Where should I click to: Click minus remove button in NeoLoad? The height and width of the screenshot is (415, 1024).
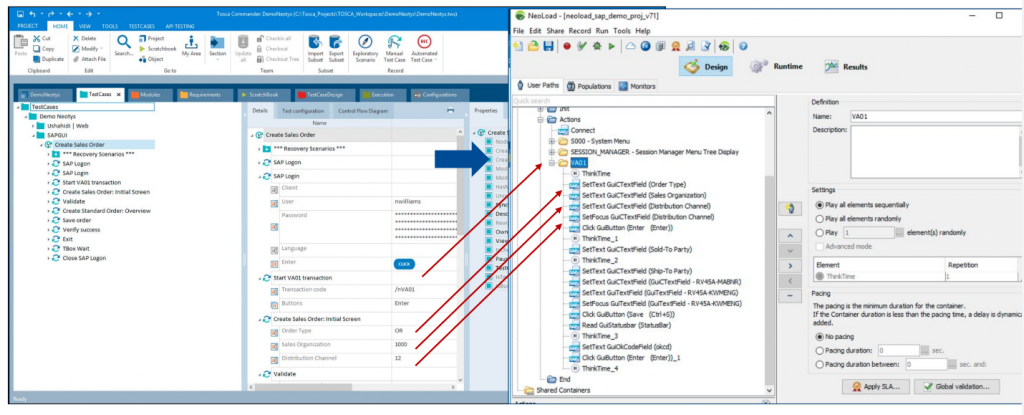[791, 295]
